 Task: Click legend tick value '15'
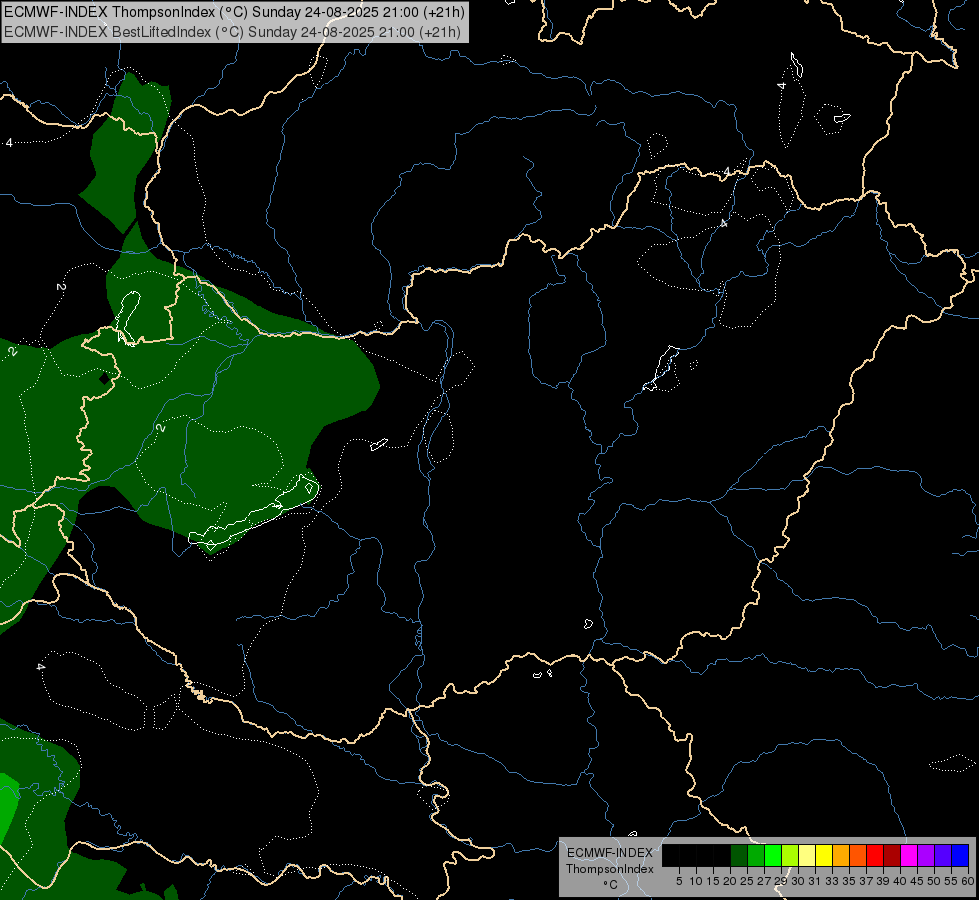tap(713, 881)
